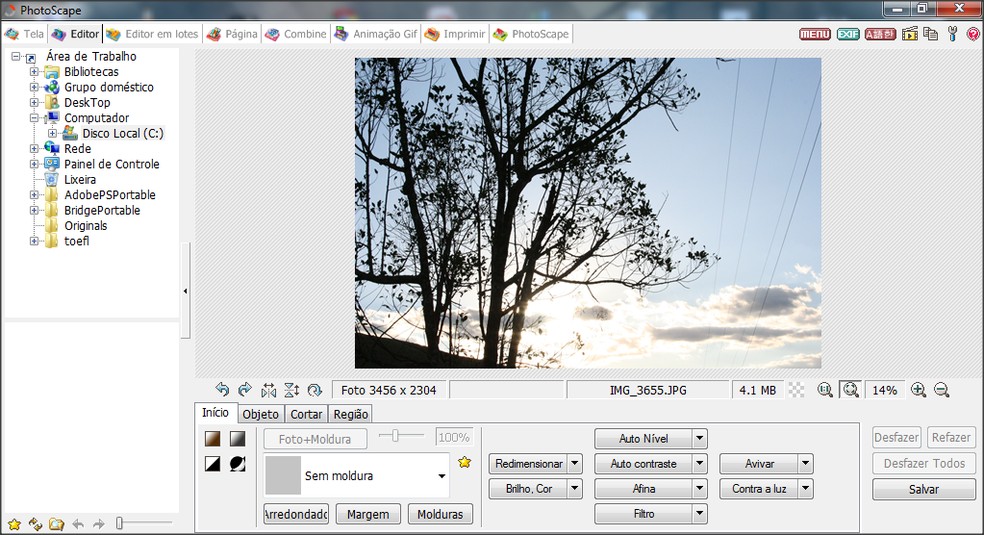The image size is (984, 535).
Task: Select the Originals folder
Action: 85,226
